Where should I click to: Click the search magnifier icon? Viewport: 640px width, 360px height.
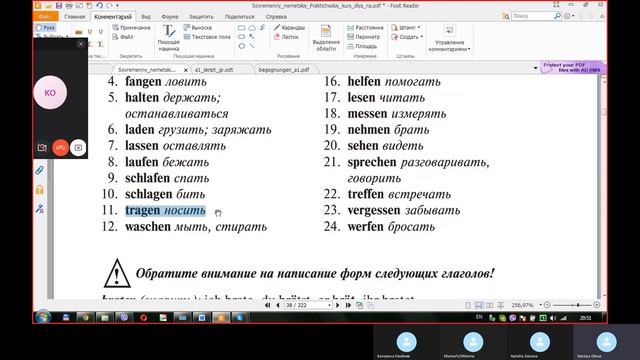click(x=558, y=16)
